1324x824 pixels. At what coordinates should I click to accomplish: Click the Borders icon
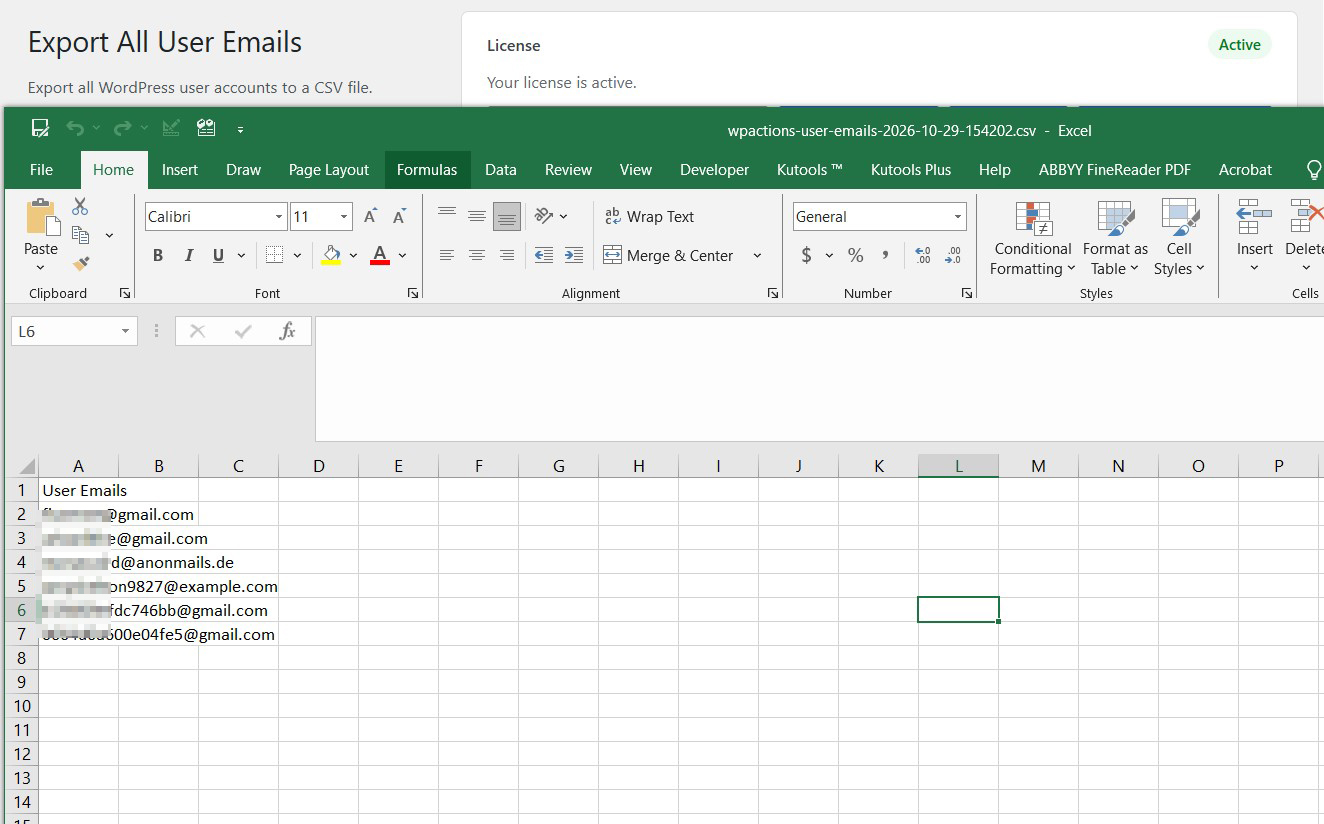274,256
